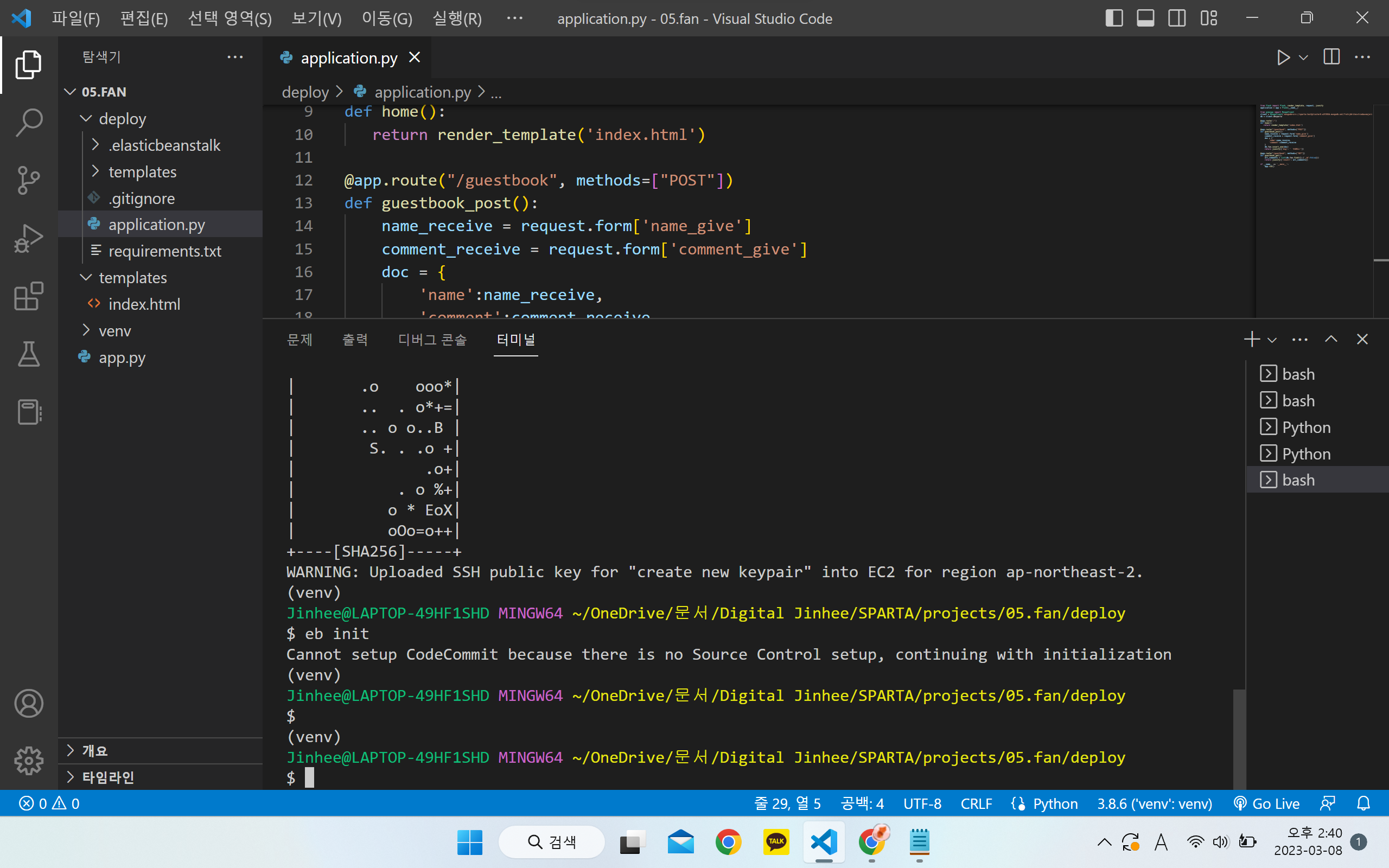
Task: Switch to the 디버그 콘솔 tab
Action: 433,340
